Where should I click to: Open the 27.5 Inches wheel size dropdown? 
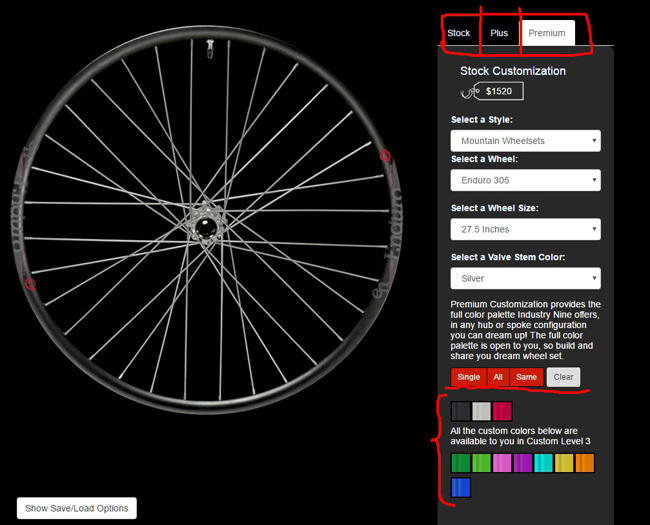[x=525, y=229]
